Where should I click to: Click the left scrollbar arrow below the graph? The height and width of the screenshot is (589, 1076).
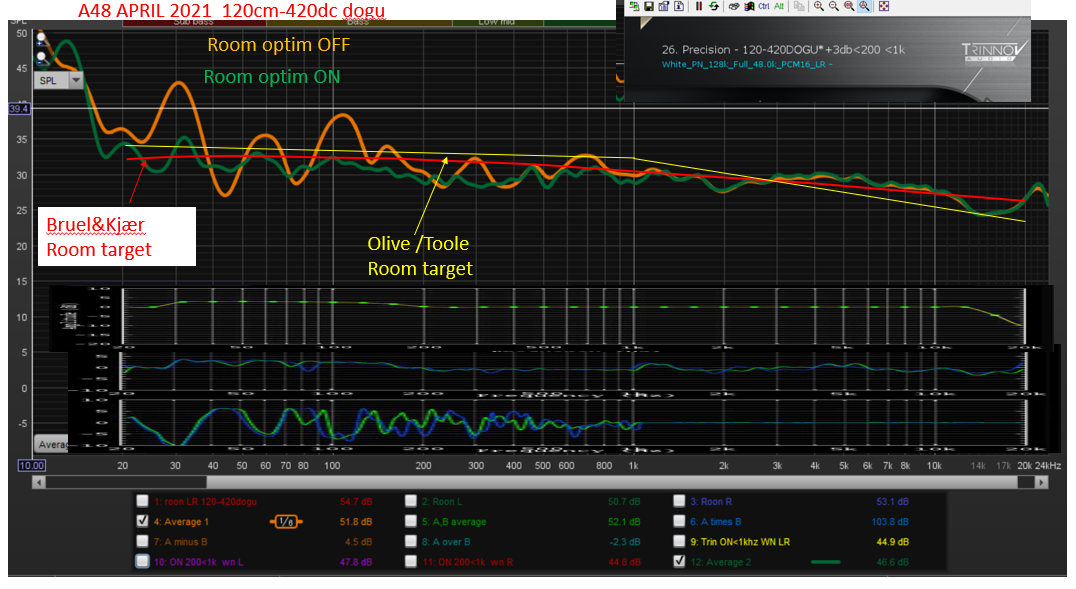(x=38, y=483)
